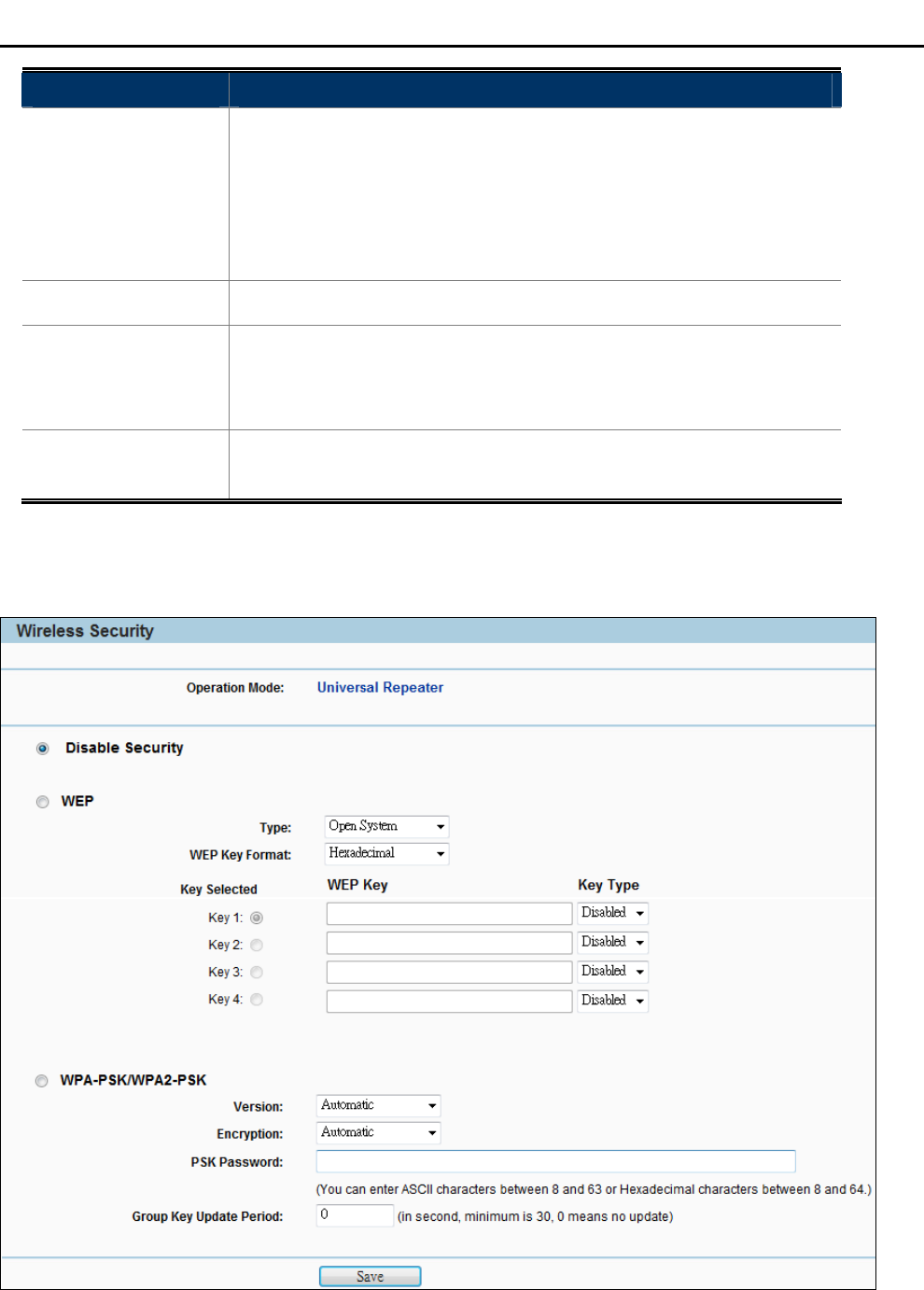Click the Group Key Update Period field
The image size is (924, 1290).
[x=355, y=1215]
